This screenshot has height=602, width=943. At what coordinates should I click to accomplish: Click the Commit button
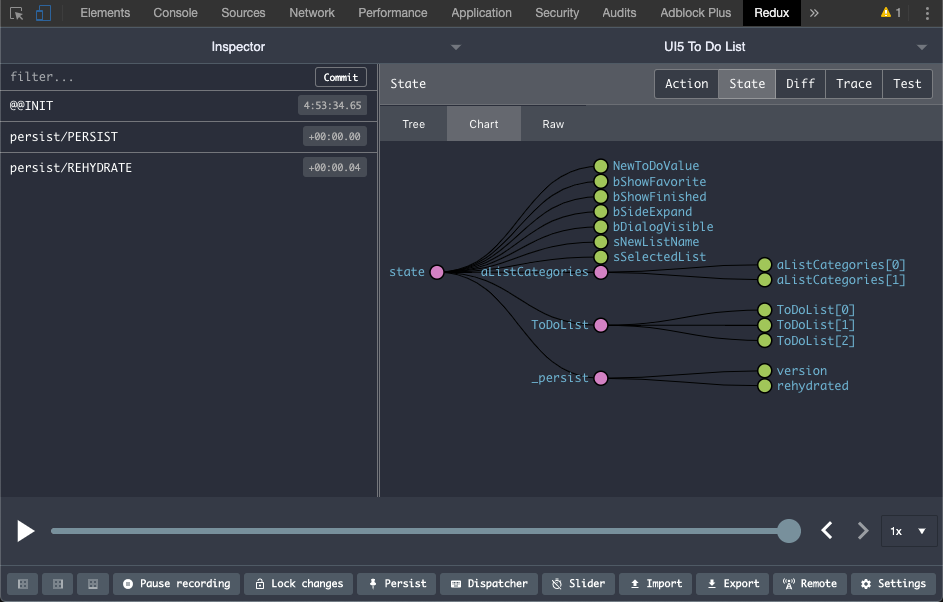point(340,76)
